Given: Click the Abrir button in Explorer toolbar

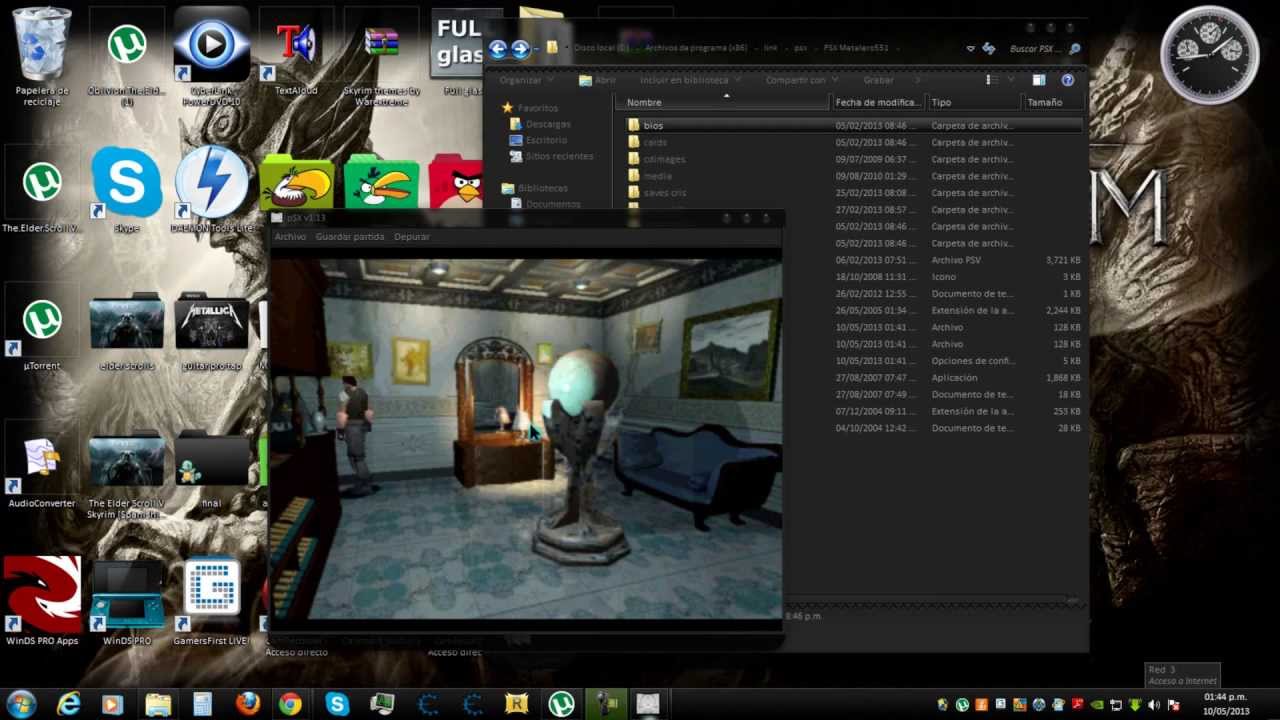Looking at the screenshot, I should point(598,80).
